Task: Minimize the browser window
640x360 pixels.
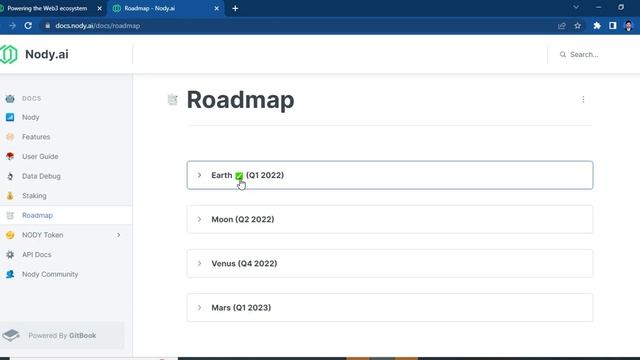Action: 598,7
